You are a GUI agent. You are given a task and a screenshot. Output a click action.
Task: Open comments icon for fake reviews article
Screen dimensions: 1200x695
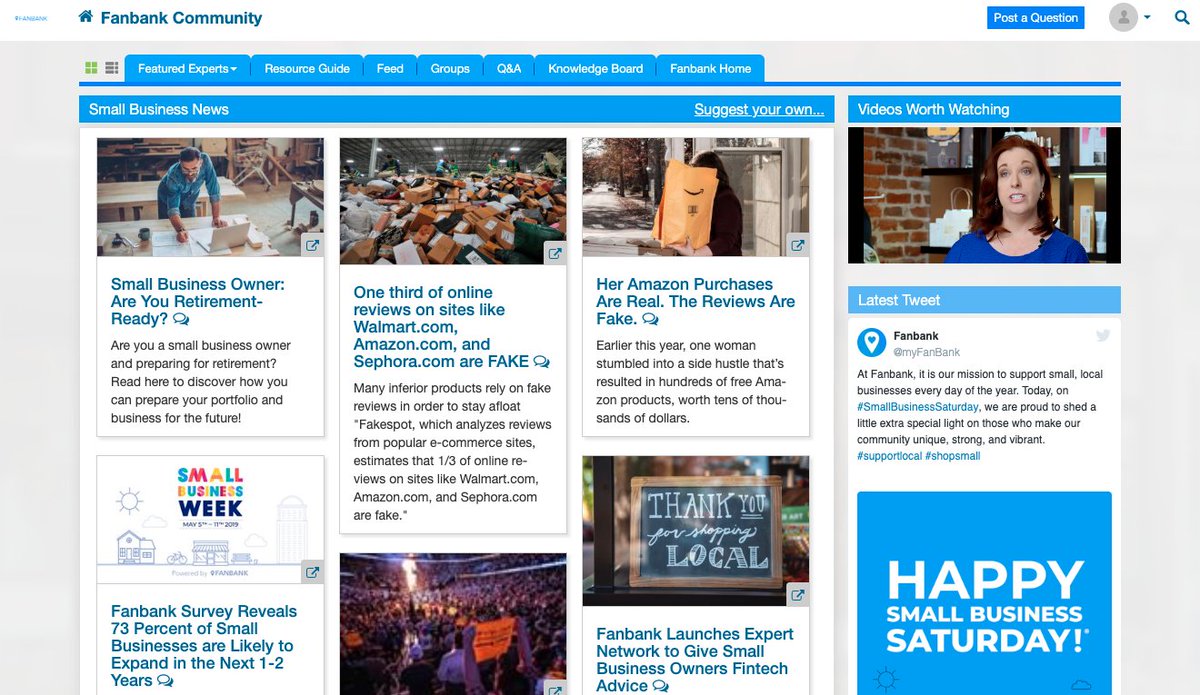pyautogui.click(x=541, y=362)
